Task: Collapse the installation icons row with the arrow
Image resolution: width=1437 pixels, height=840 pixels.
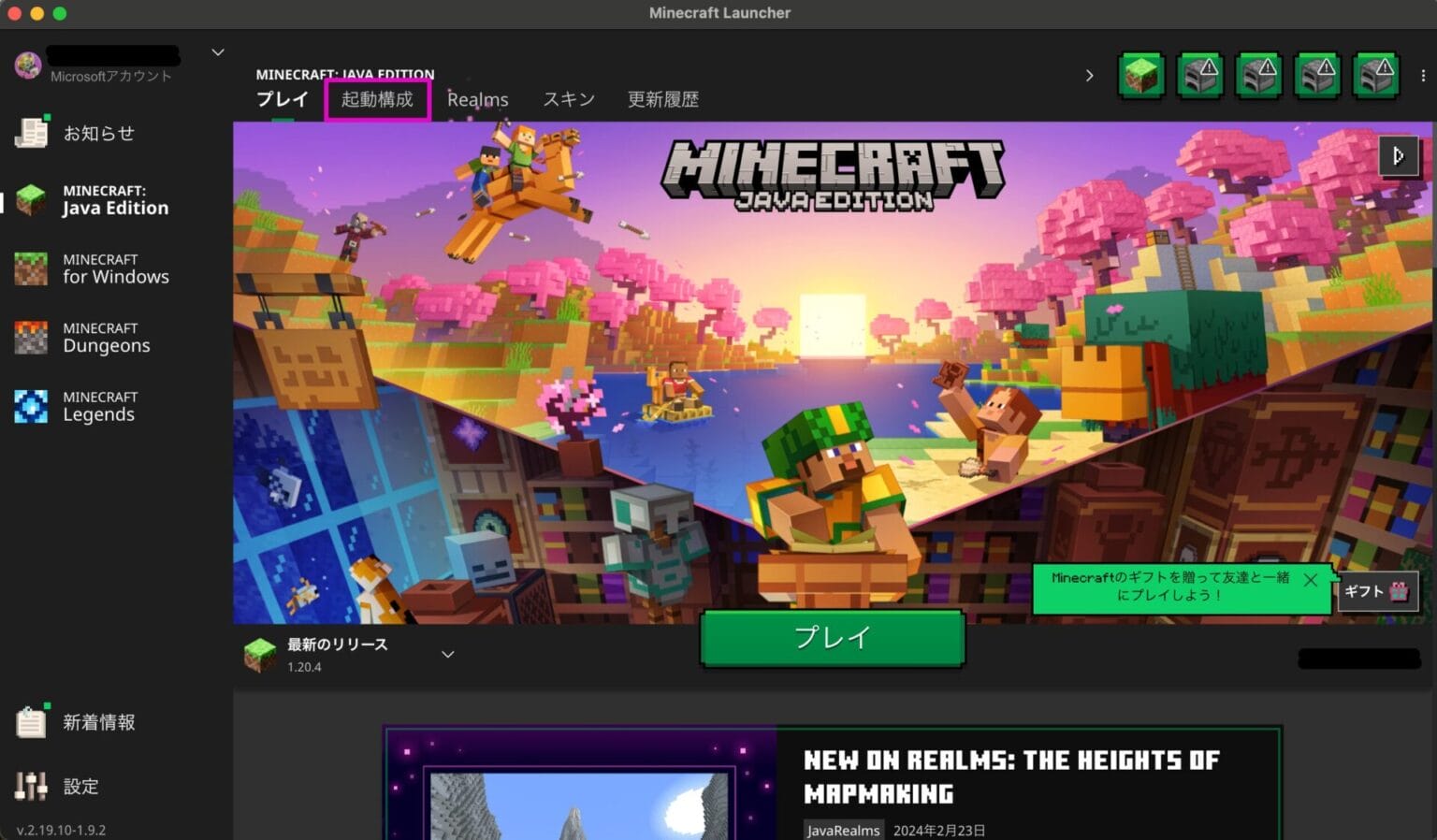Action: [1089, 75]
